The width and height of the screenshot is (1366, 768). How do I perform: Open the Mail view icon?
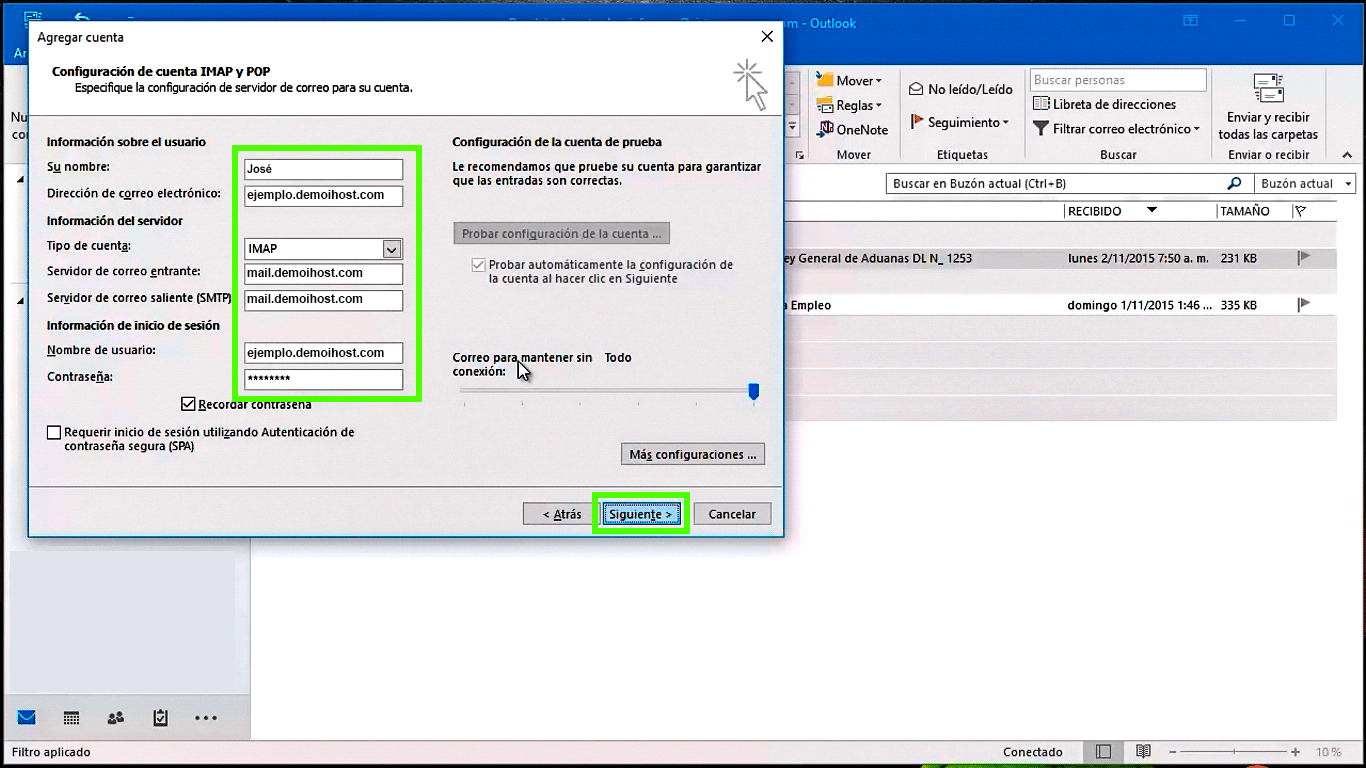(x=26, y=718)
